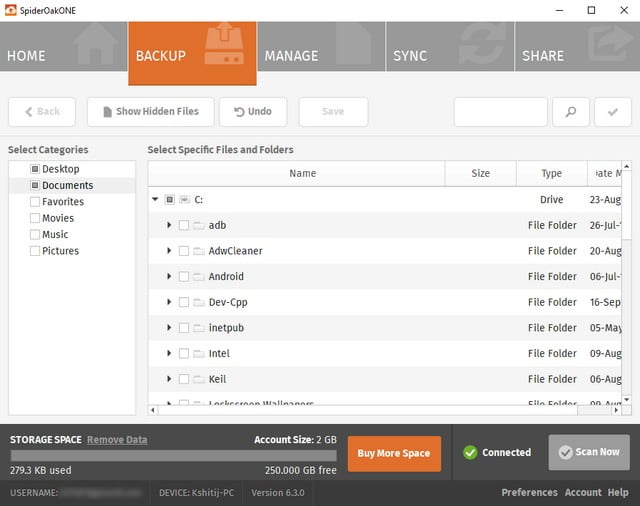Screen dimensions: 640x506
Task: Click the Undo button
Action: [x=253, y=111]
